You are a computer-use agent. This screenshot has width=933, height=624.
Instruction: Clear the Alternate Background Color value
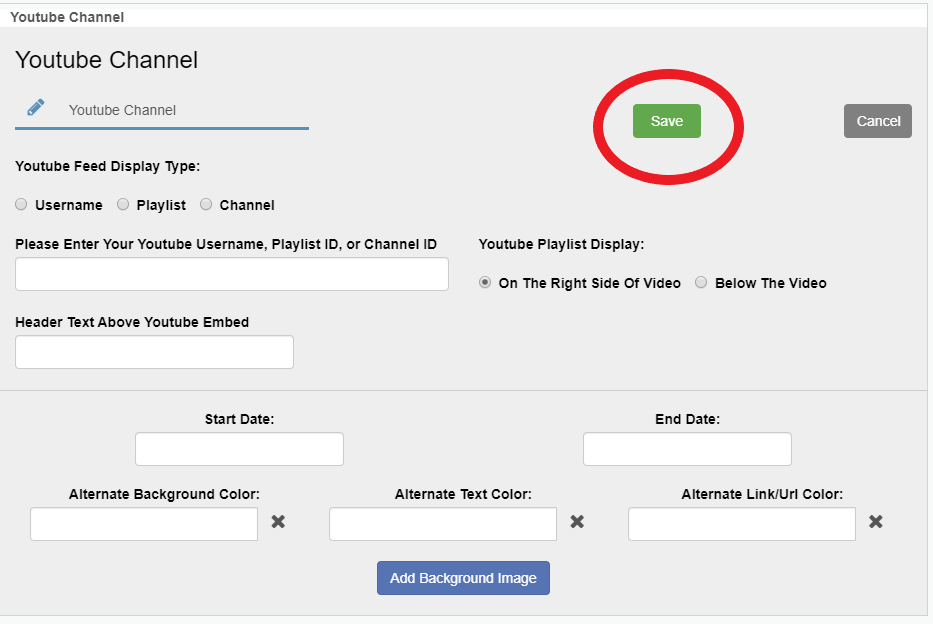click(x=278, y=522)
